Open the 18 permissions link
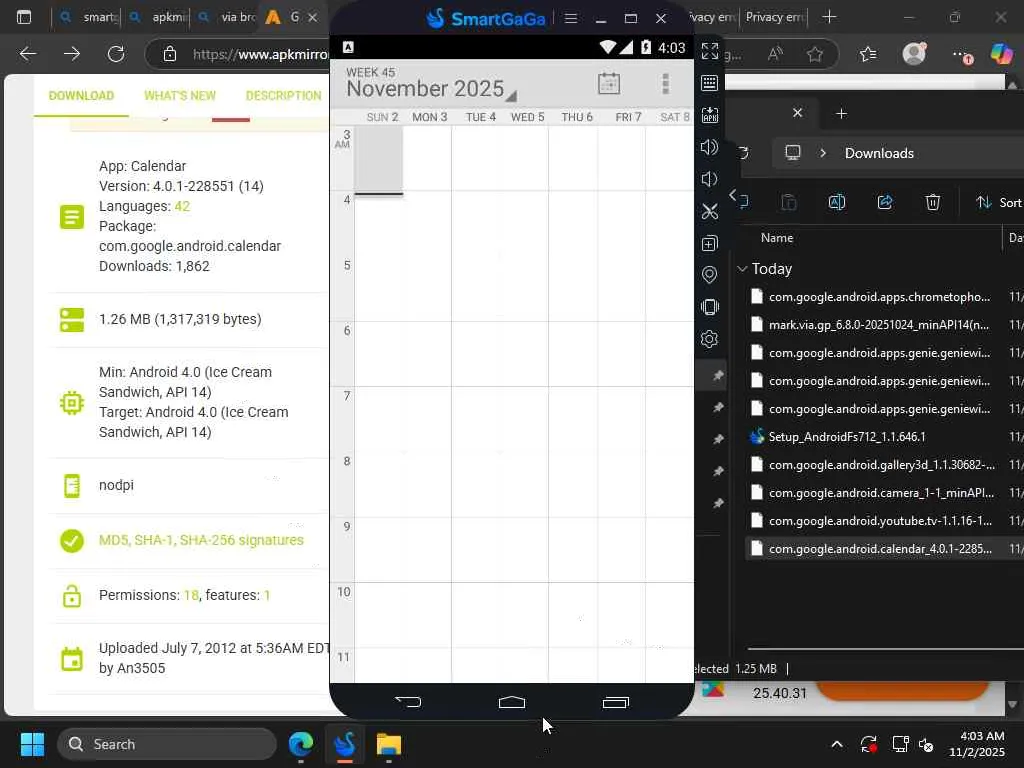Image resolution: width=1024 pixels, height=768 pixels. click(x=191, y=595)
